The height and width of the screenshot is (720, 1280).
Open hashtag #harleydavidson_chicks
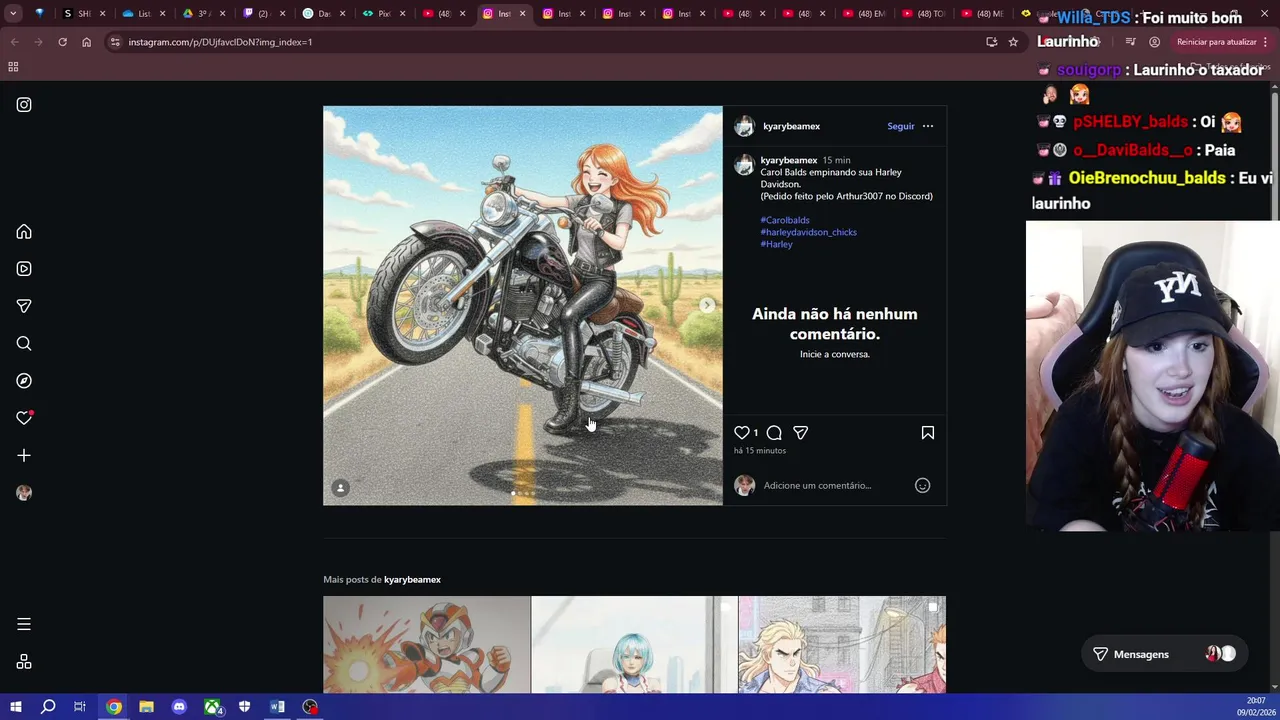(x=808, y=232)
